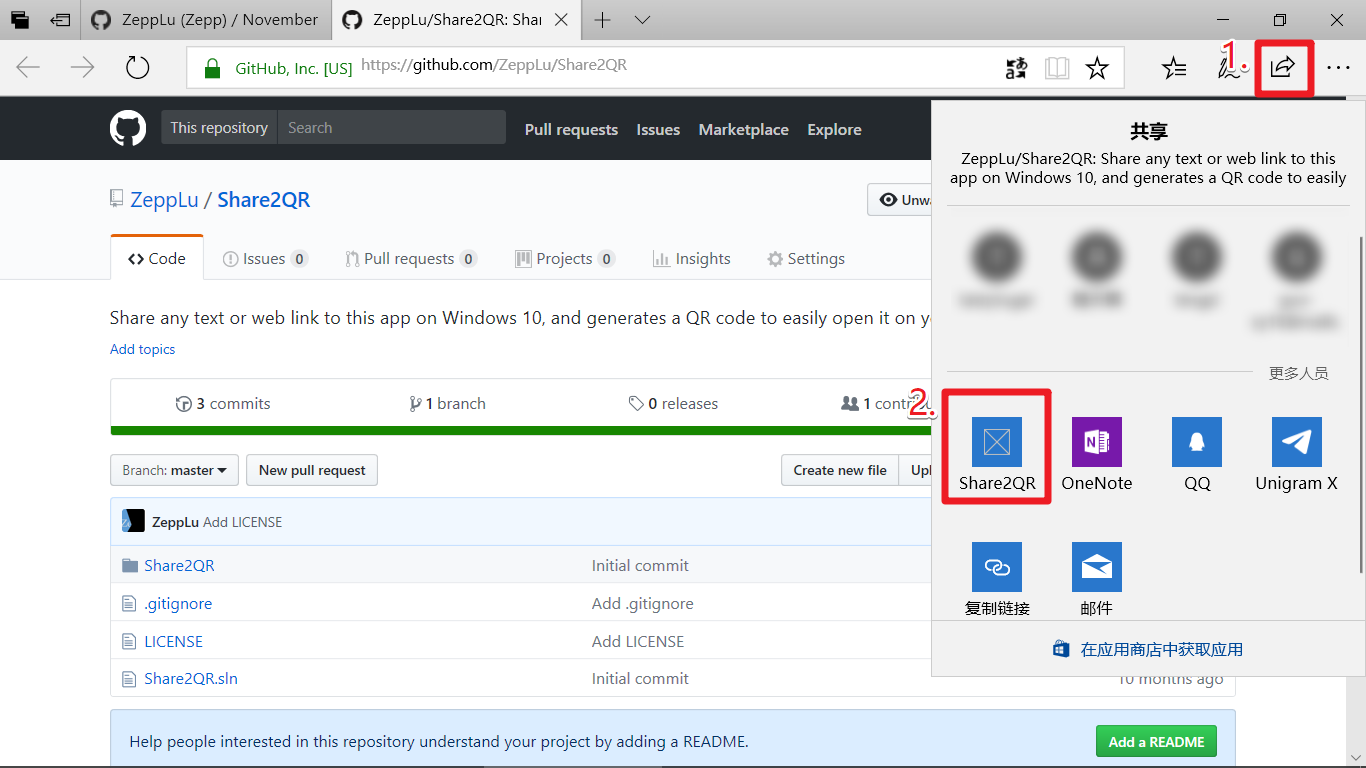Open the ZeppLu owner link
Screen dimensions: 1366x768
[x=164, y=199]
